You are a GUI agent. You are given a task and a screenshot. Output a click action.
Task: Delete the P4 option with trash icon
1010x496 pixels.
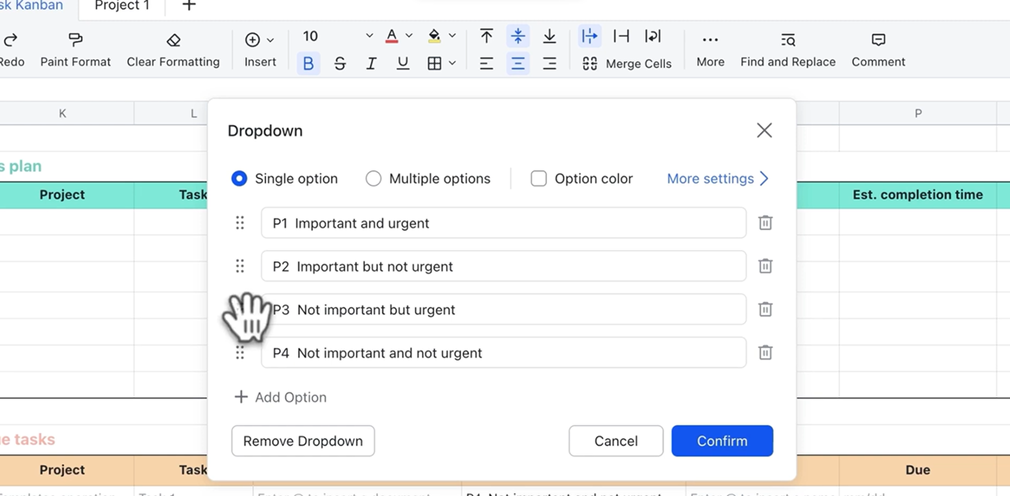click(x=765, y=353)
